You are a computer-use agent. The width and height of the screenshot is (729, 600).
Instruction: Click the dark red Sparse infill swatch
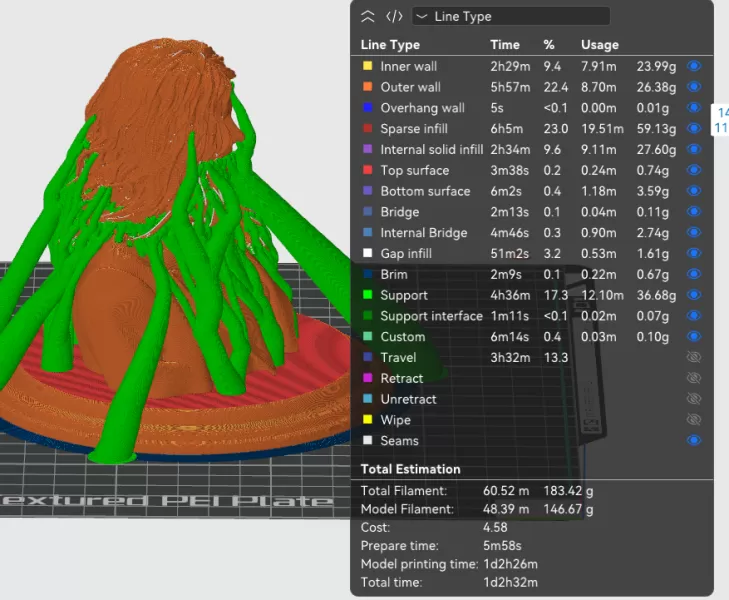click(x=367, y=128)
